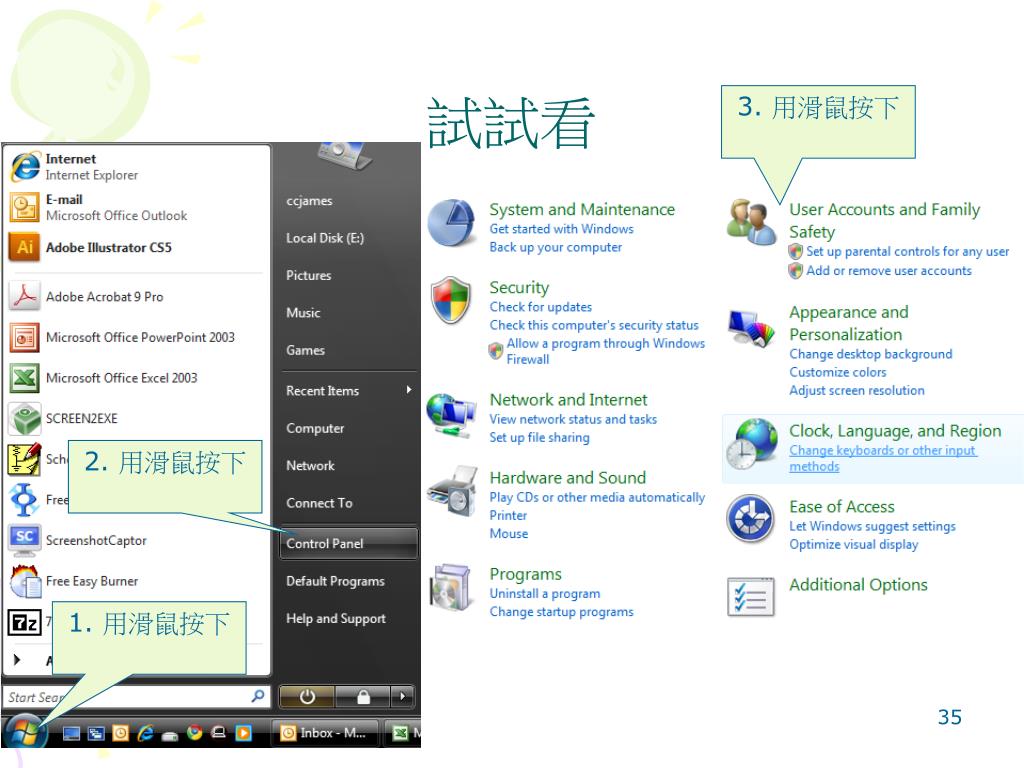
Task: Click the System and Maintenance icon
Action: click(x=451, y=223)
